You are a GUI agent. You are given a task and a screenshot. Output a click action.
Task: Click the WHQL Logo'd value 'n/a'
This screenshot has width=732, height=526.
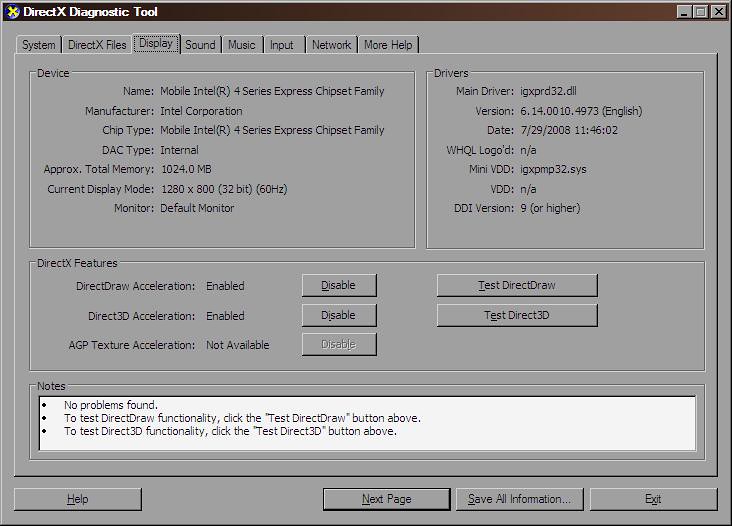click(x=528, y=150)
